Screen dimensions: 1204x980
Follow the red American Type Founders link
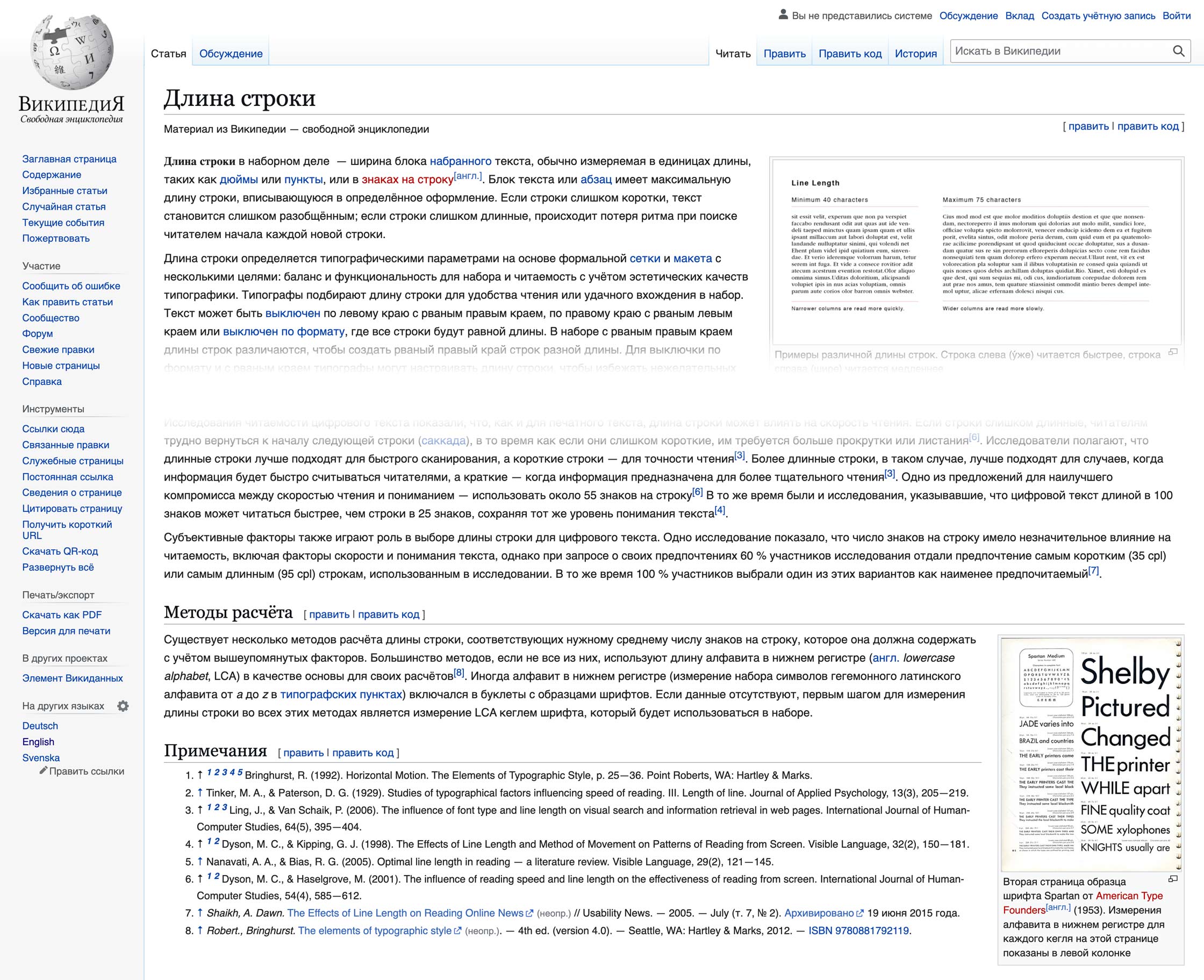point(1083,903)
